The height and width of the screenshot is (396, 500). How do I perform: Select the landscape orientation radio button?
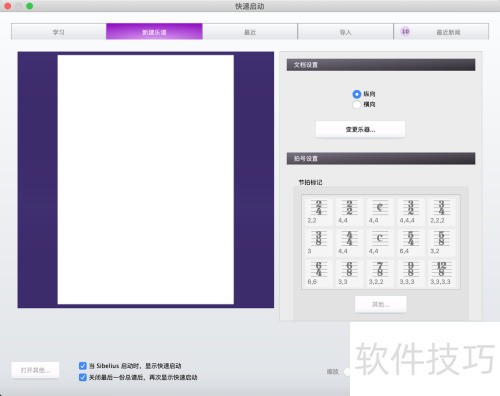pos(356,105)
